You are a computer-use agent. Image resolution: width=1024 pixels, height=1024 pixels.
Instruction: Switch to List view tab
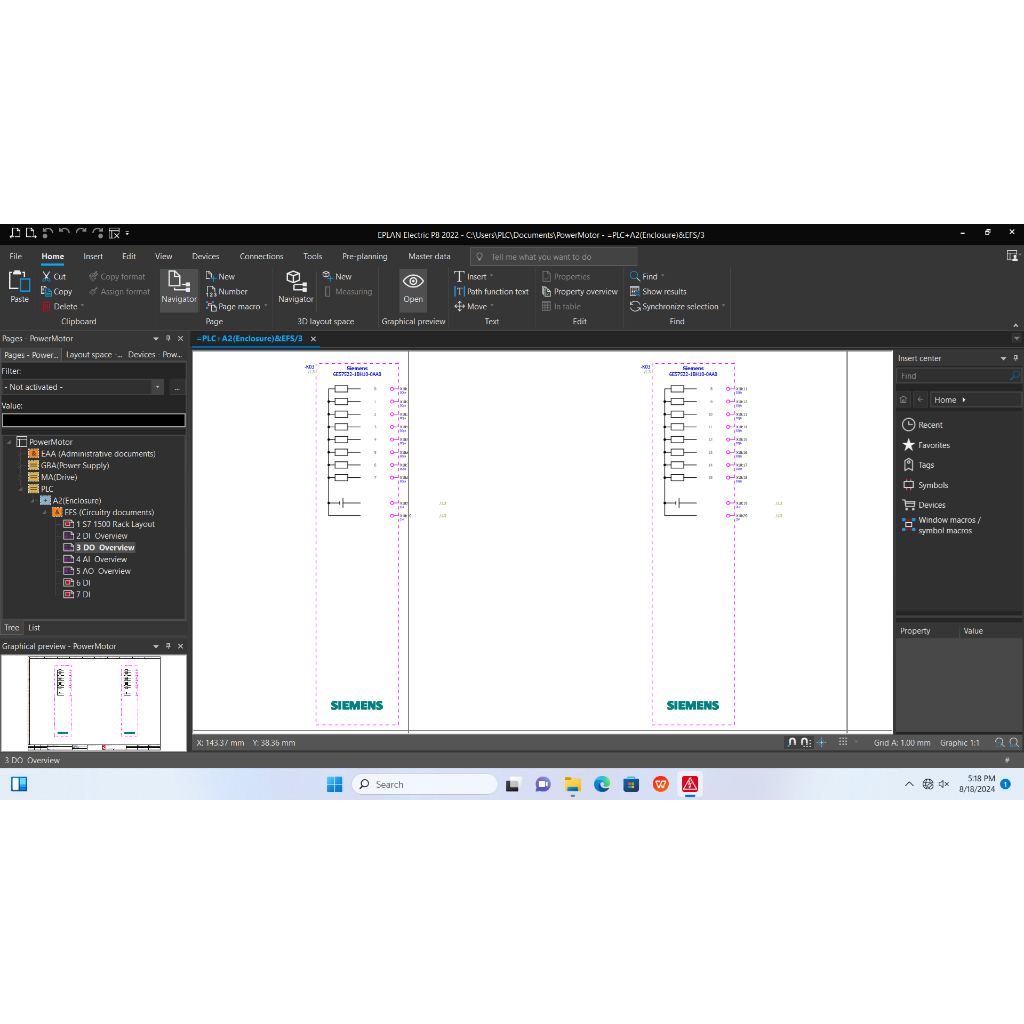[x=34, y=628]
